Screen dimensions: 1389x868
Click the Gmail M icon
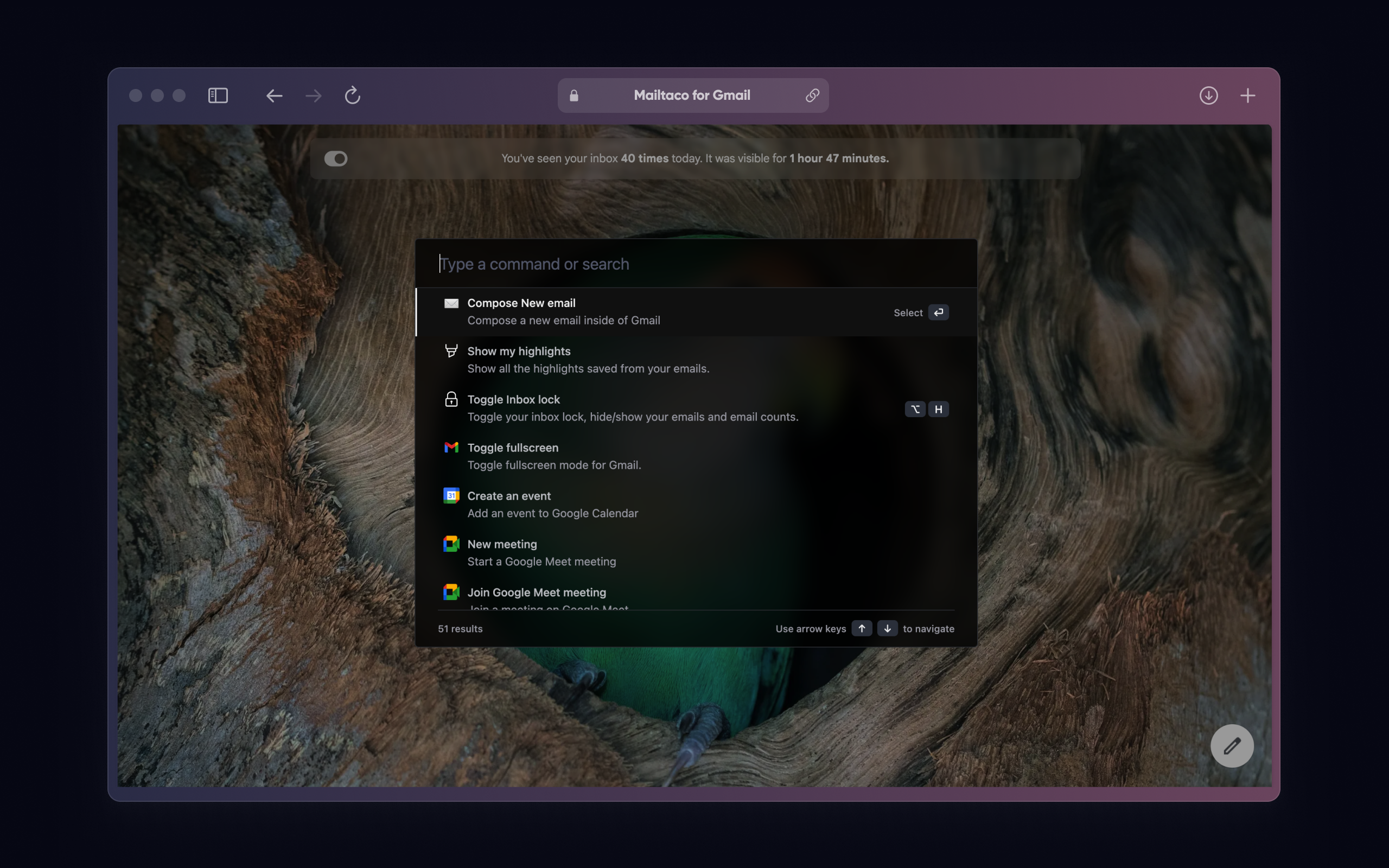pyautogui.click(x=451, y=447)
